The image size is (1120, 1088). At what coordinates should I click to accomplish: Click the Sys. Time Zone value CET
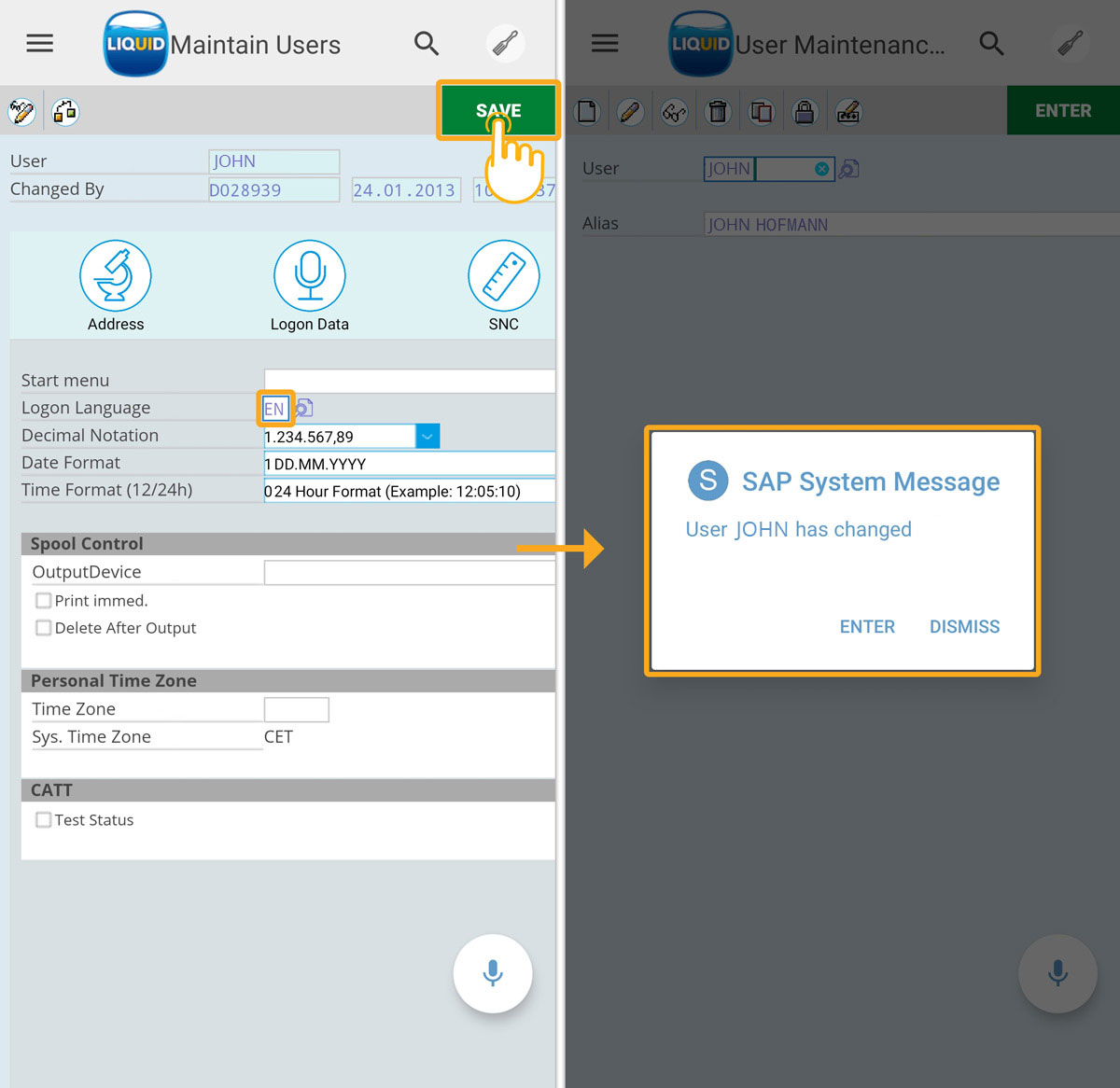[x=278, y=737]
